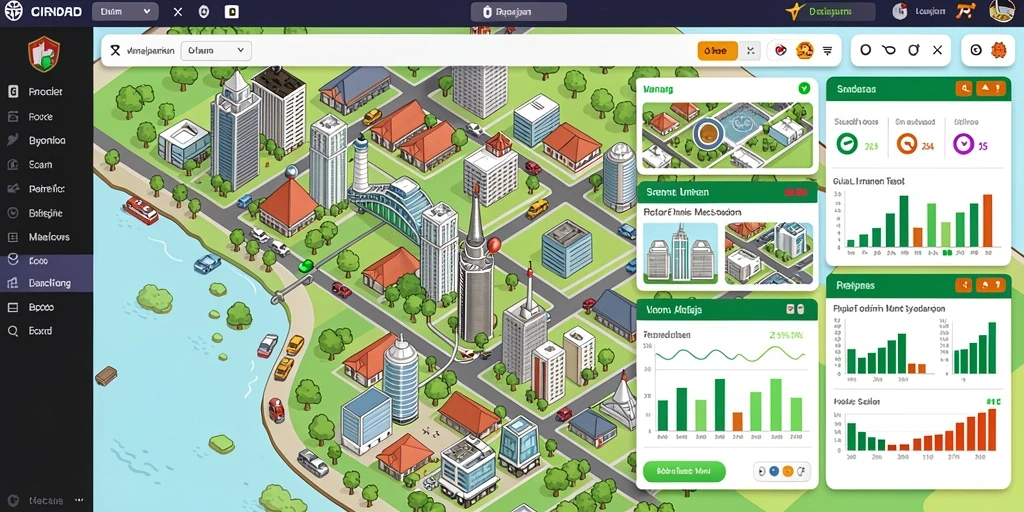Toggle the green checkmark on Vanarg panel

804,88
